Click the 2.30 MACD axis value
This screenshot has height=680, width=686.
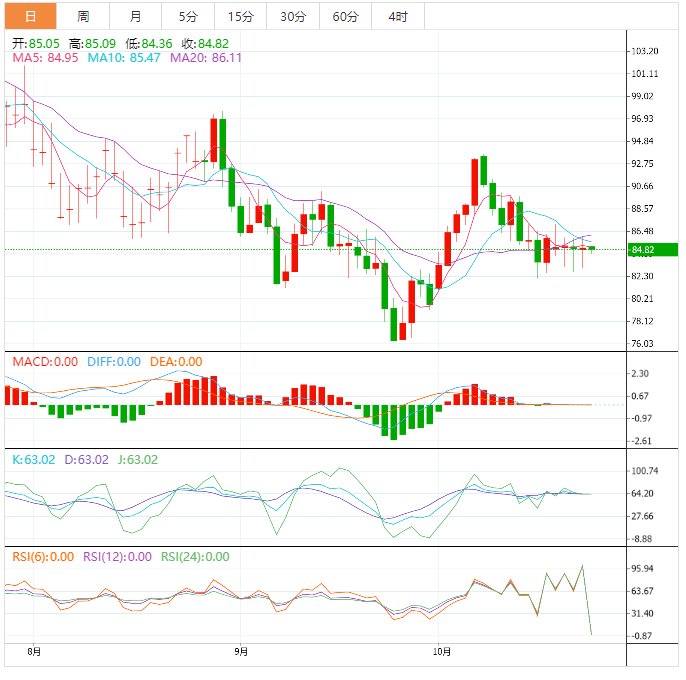(640, 374)
